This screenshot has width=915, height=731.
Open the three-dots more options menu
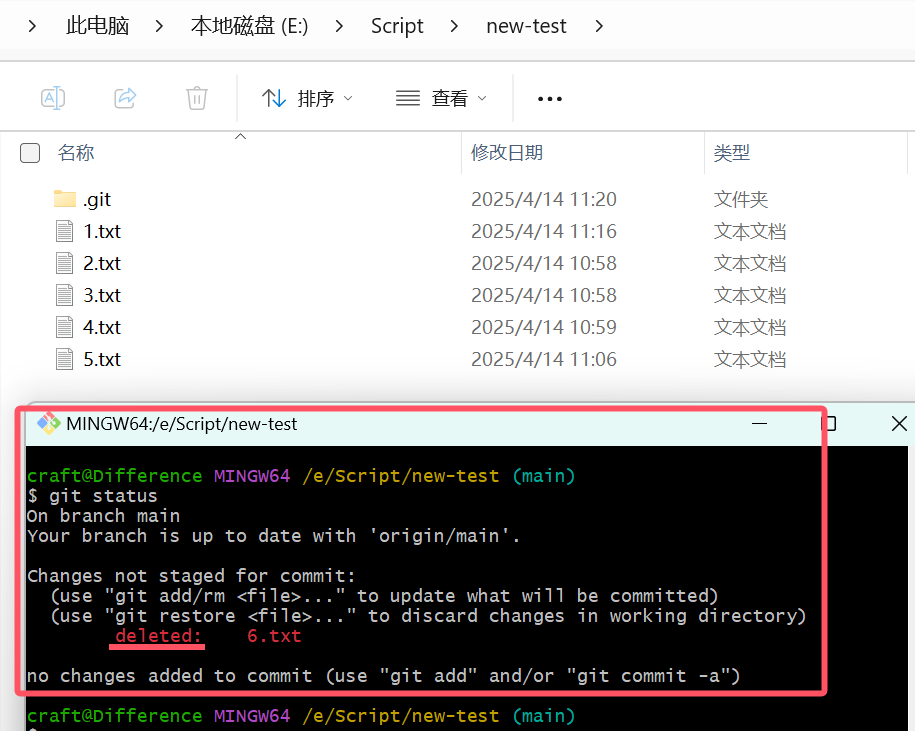tap(550, 99)
